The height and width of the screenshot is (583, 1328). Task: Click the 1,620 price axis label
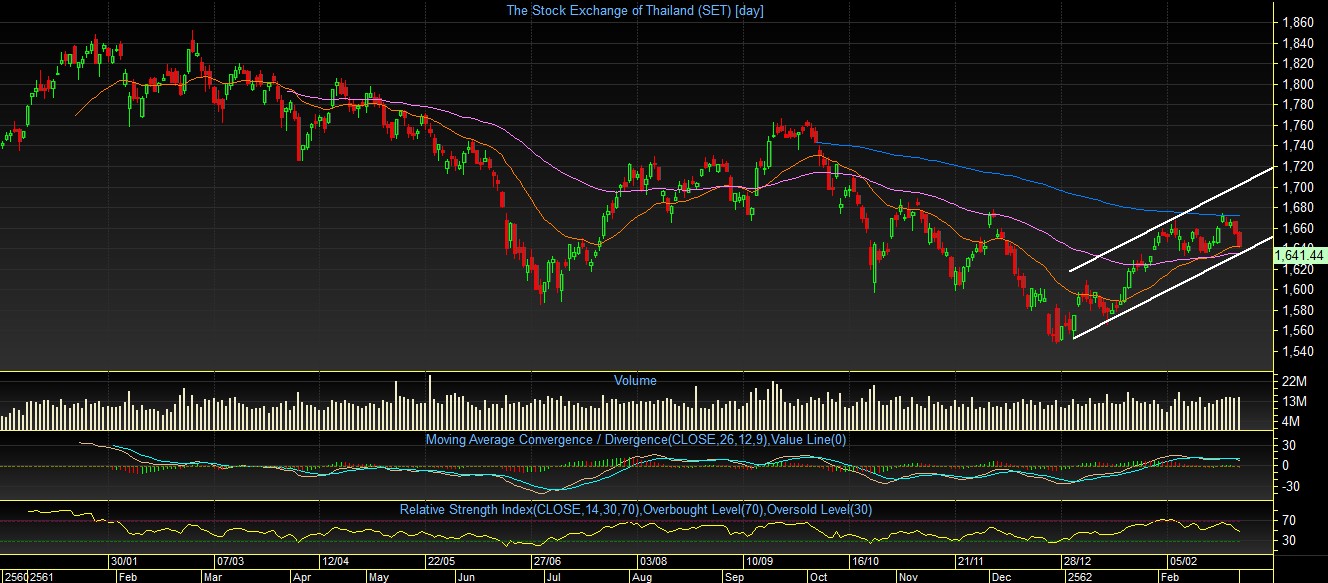pyautogui.click(x=1297, y=269)
